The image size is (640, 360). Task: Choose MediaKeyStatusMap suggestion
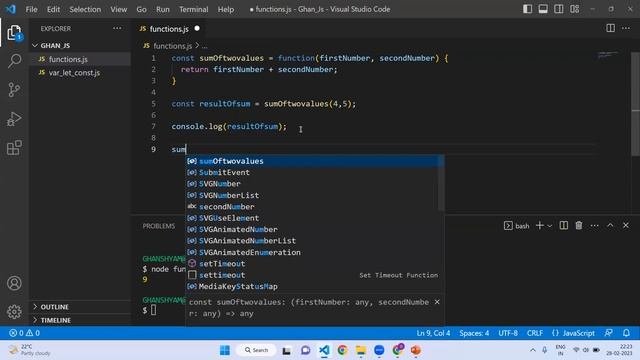click(315, 287)
